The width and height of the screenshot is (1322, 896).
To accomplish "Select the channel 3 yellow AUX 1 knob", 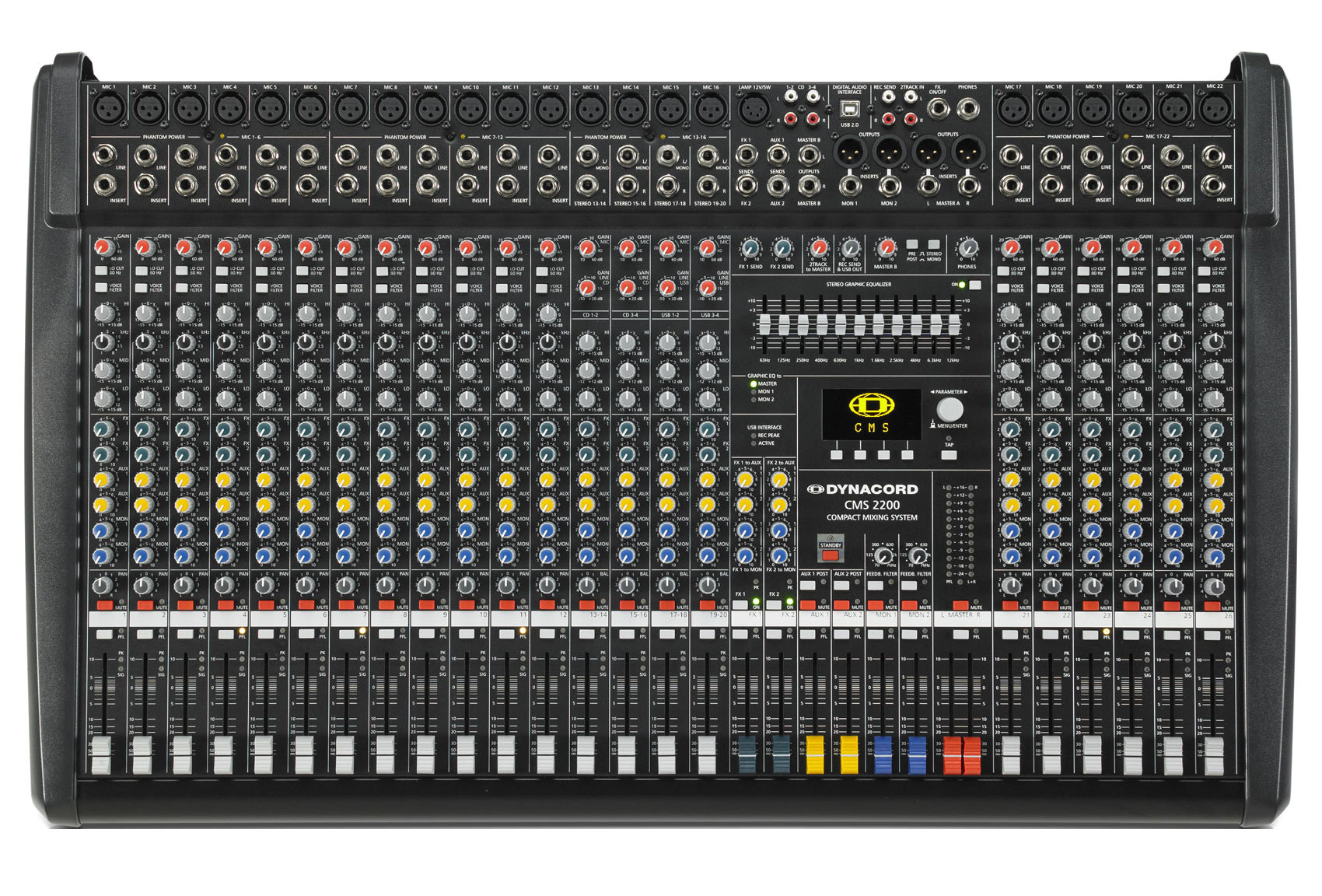I will [x=184, y=479].
